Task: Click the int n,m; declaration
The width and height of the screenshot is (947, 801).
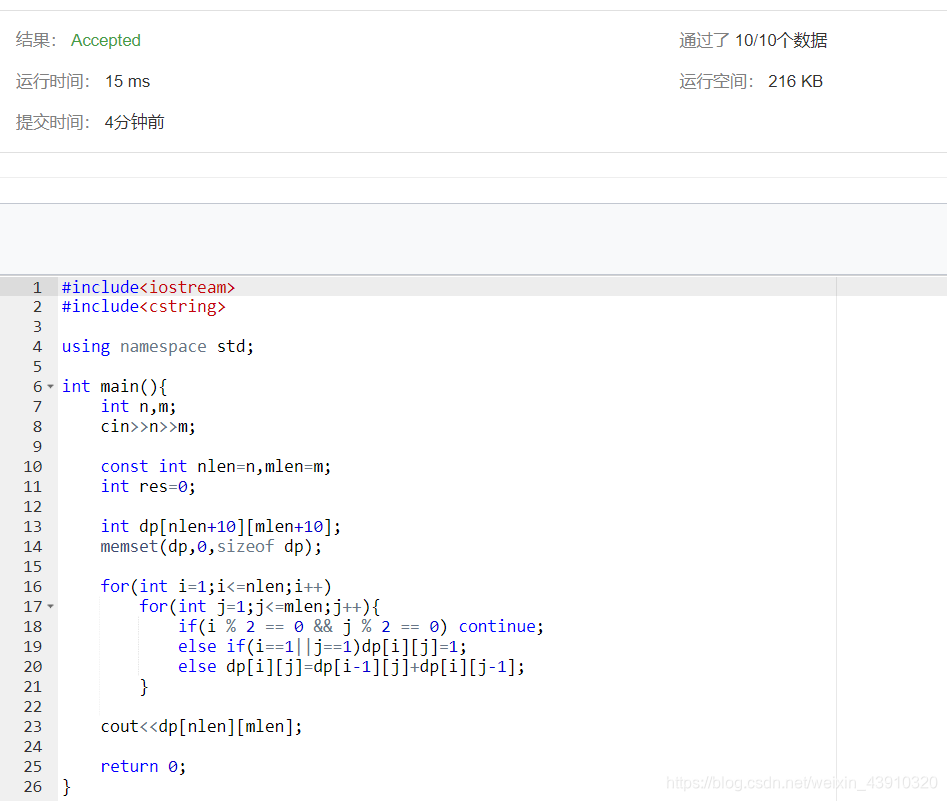Action: coord(138,407)
